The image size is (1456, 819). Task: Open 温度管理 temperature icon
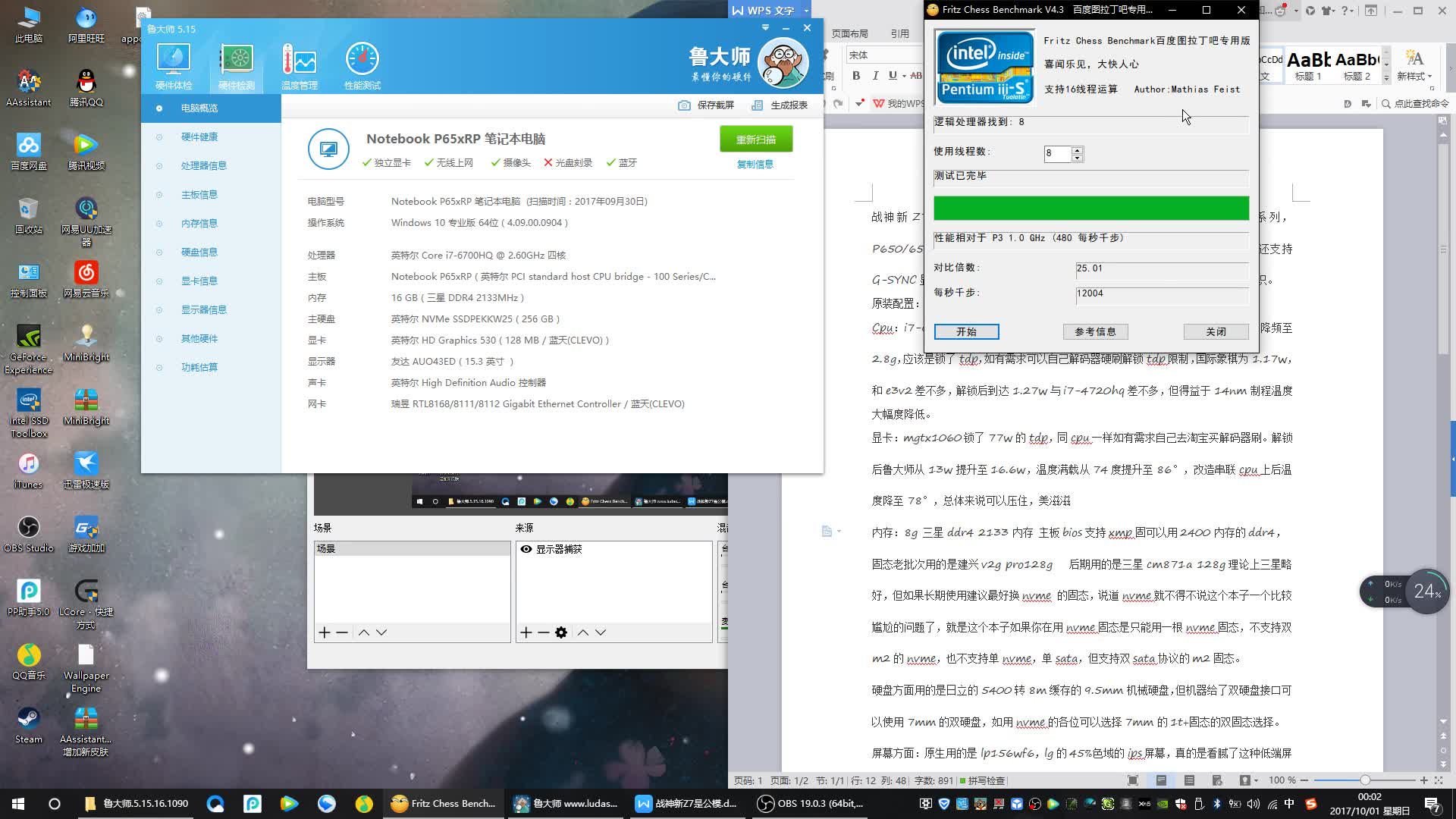(x=300, y=67)
